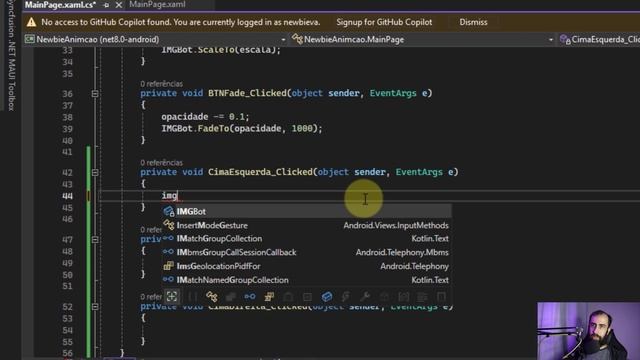
Task: Select IMGBot from the completion list
Action: click(307, 211)
